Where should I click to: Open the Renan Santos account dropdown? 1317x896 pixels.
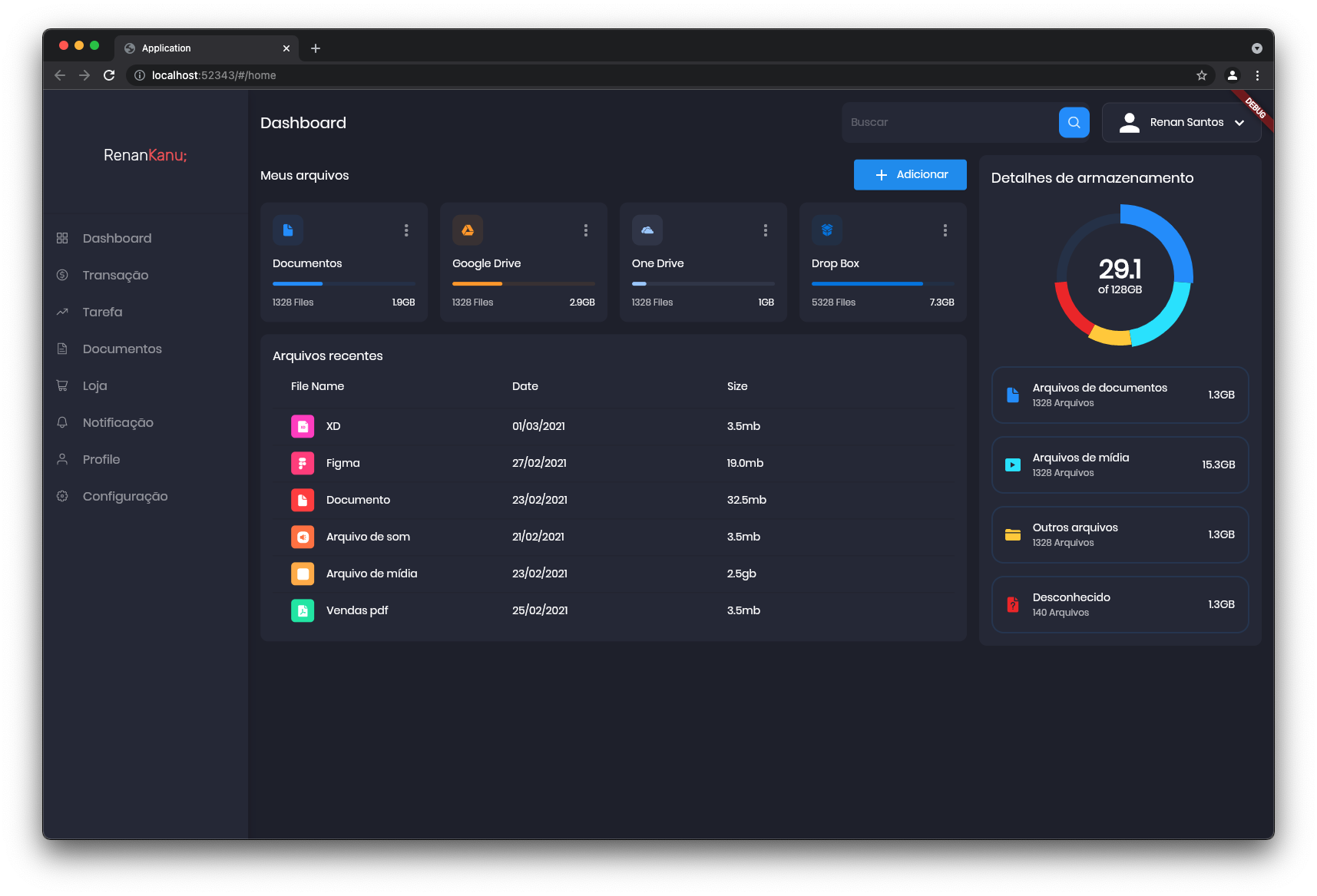1186,122
